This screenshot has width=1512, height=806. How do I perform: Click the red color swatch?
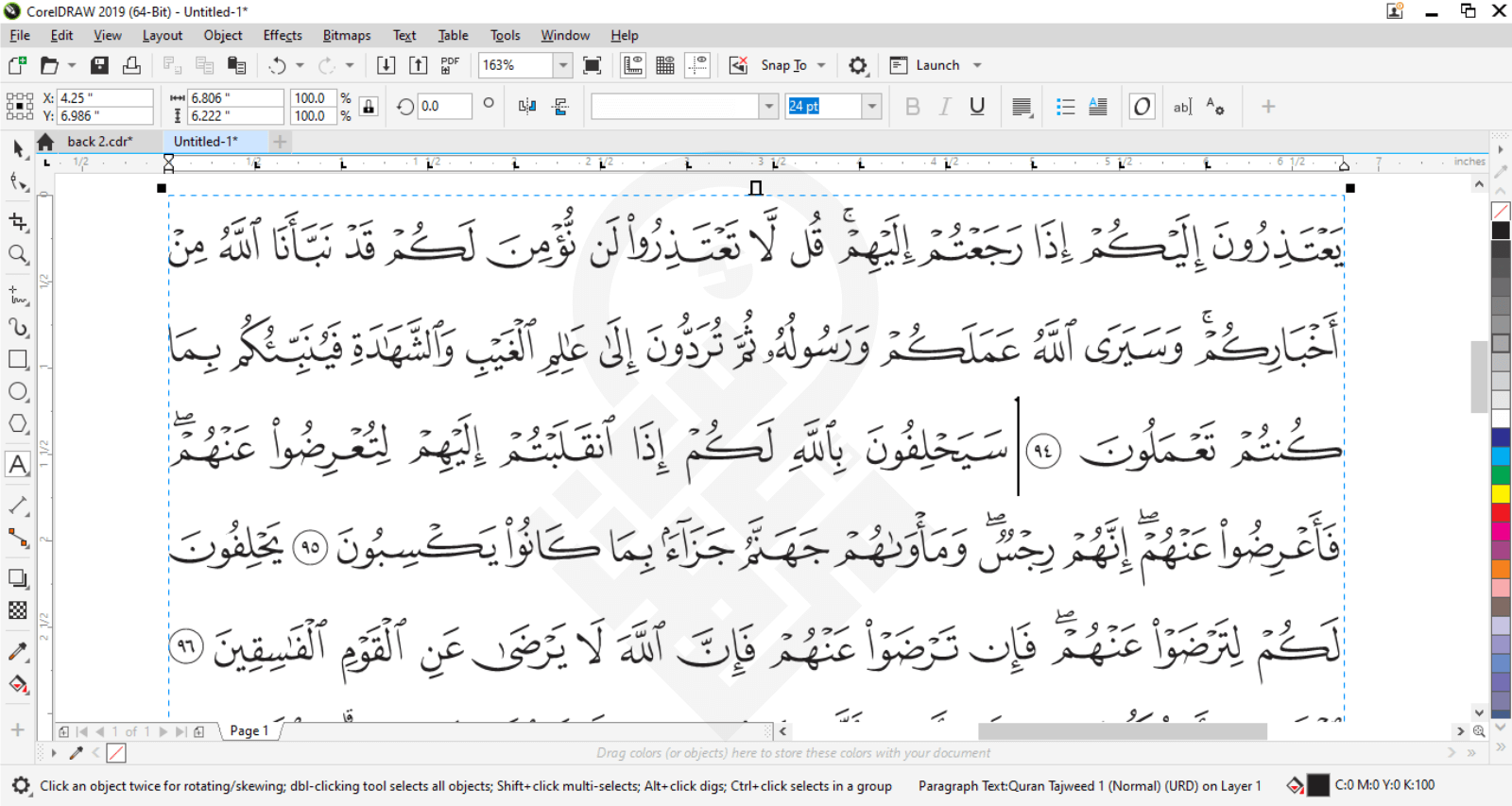pyautogui.click(x=1501, y=512)
